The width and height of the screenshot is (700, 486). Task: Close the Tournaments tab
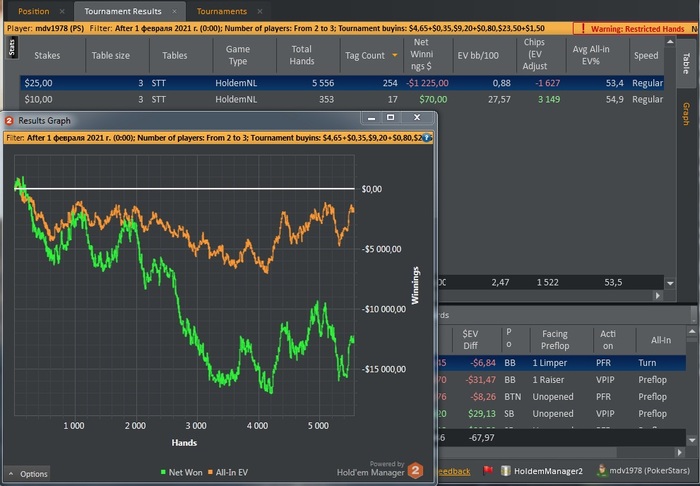pyautogui.click(x=260, y=11)
